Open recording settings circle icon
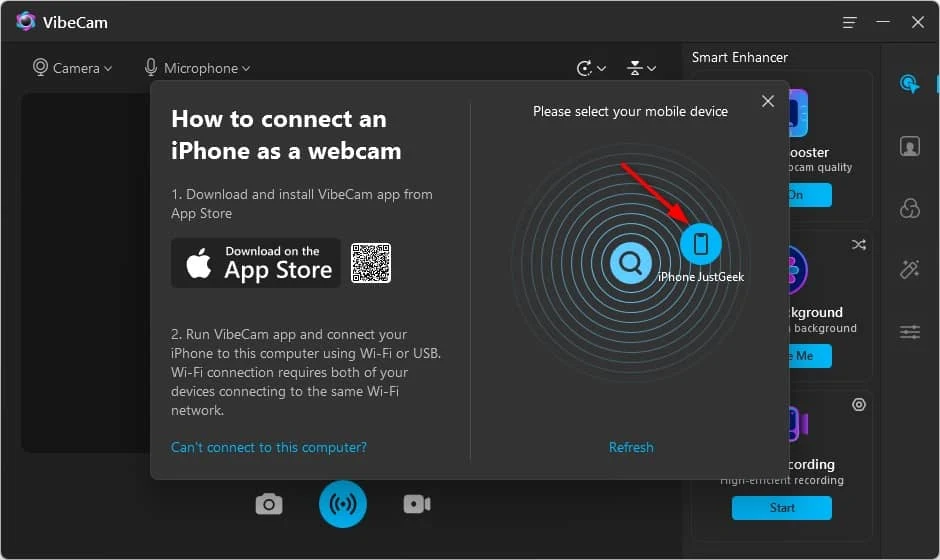 pos(858,405)
